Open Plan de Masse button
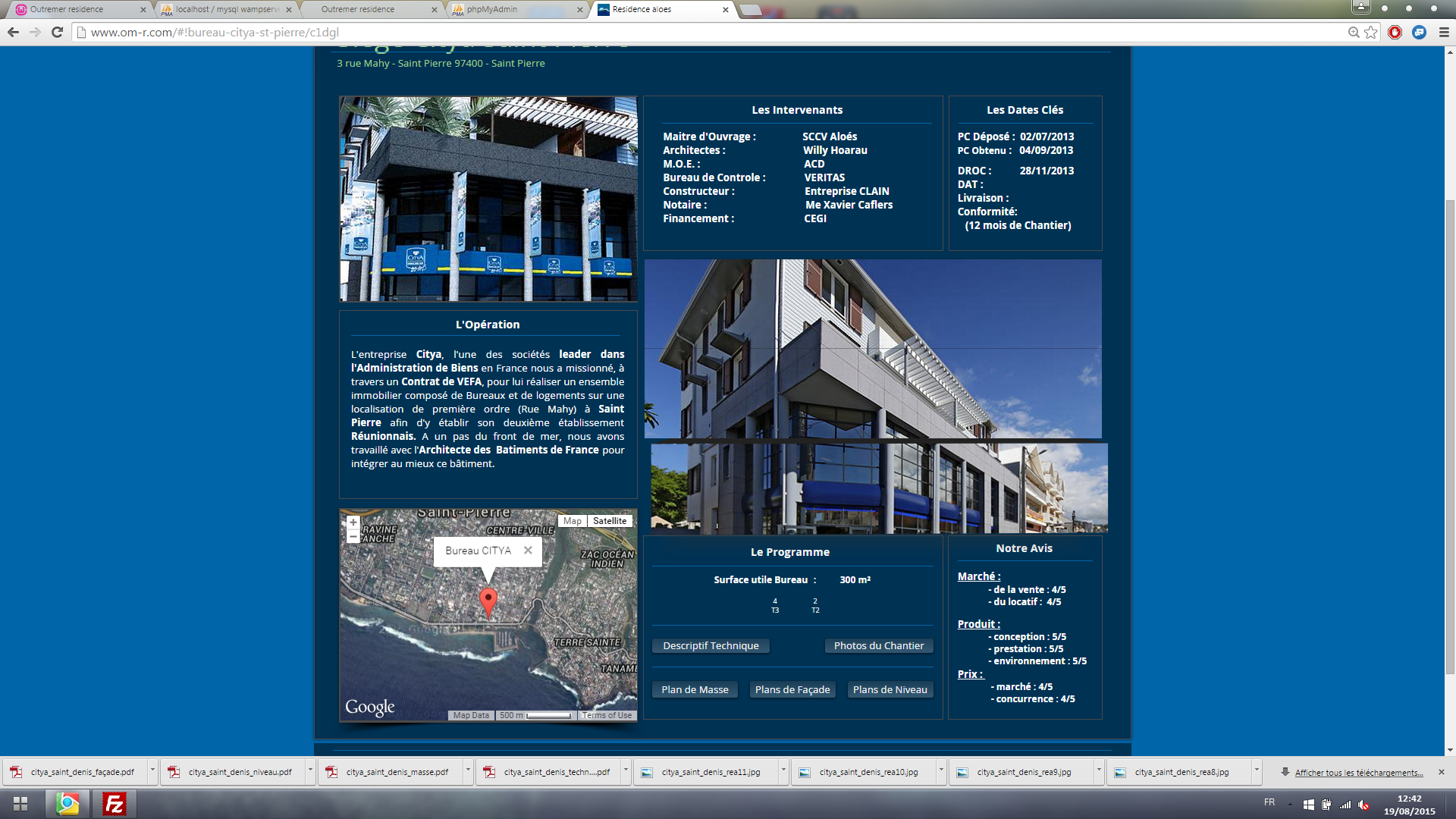Image resolution: width=1456 pixels, height=819 pixels. coord(695,690)
